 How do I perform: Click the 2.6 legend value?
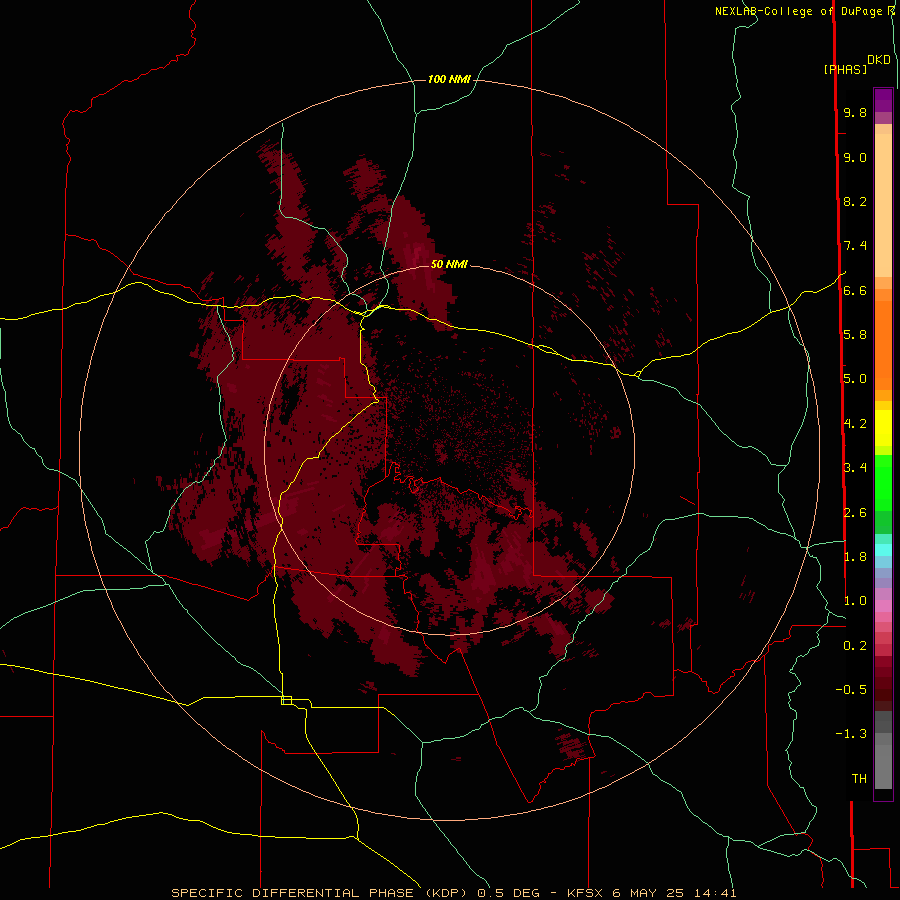click(855, 512)
